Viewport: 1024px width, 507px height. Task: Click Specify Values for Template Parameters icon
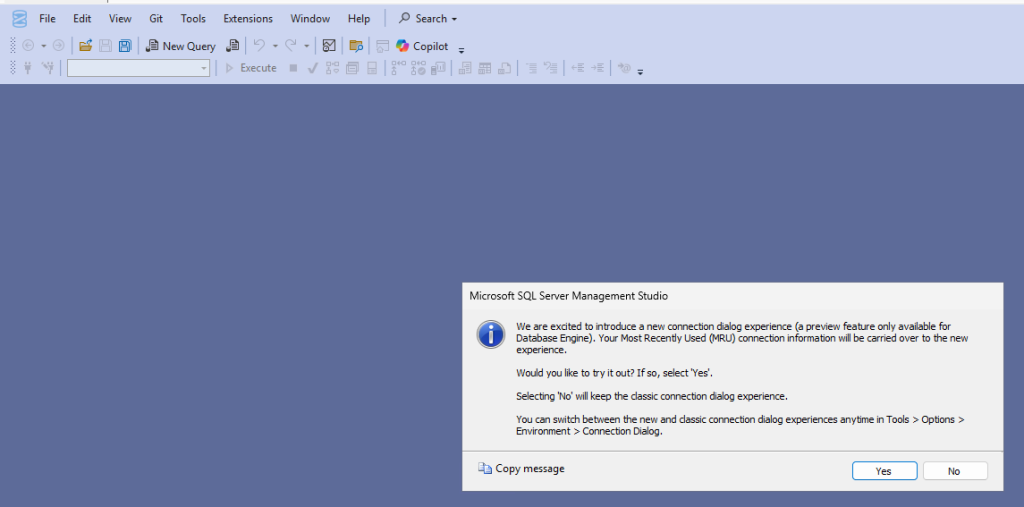tap(625, 68)
